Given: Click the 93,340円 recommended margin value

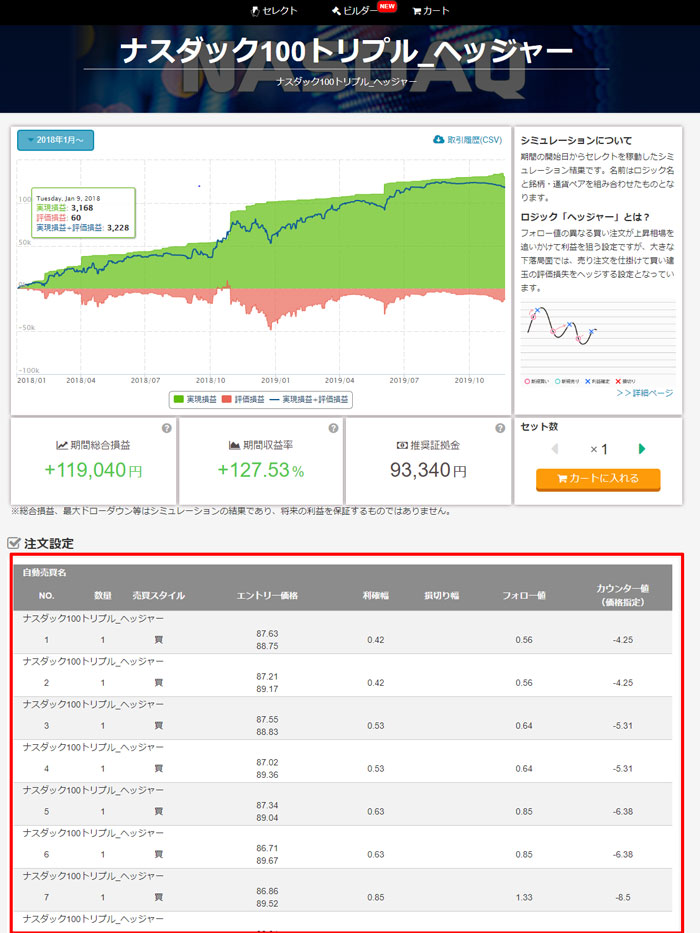Looking at the screenshot, I should pyautogui.click(x=429, y=470).
